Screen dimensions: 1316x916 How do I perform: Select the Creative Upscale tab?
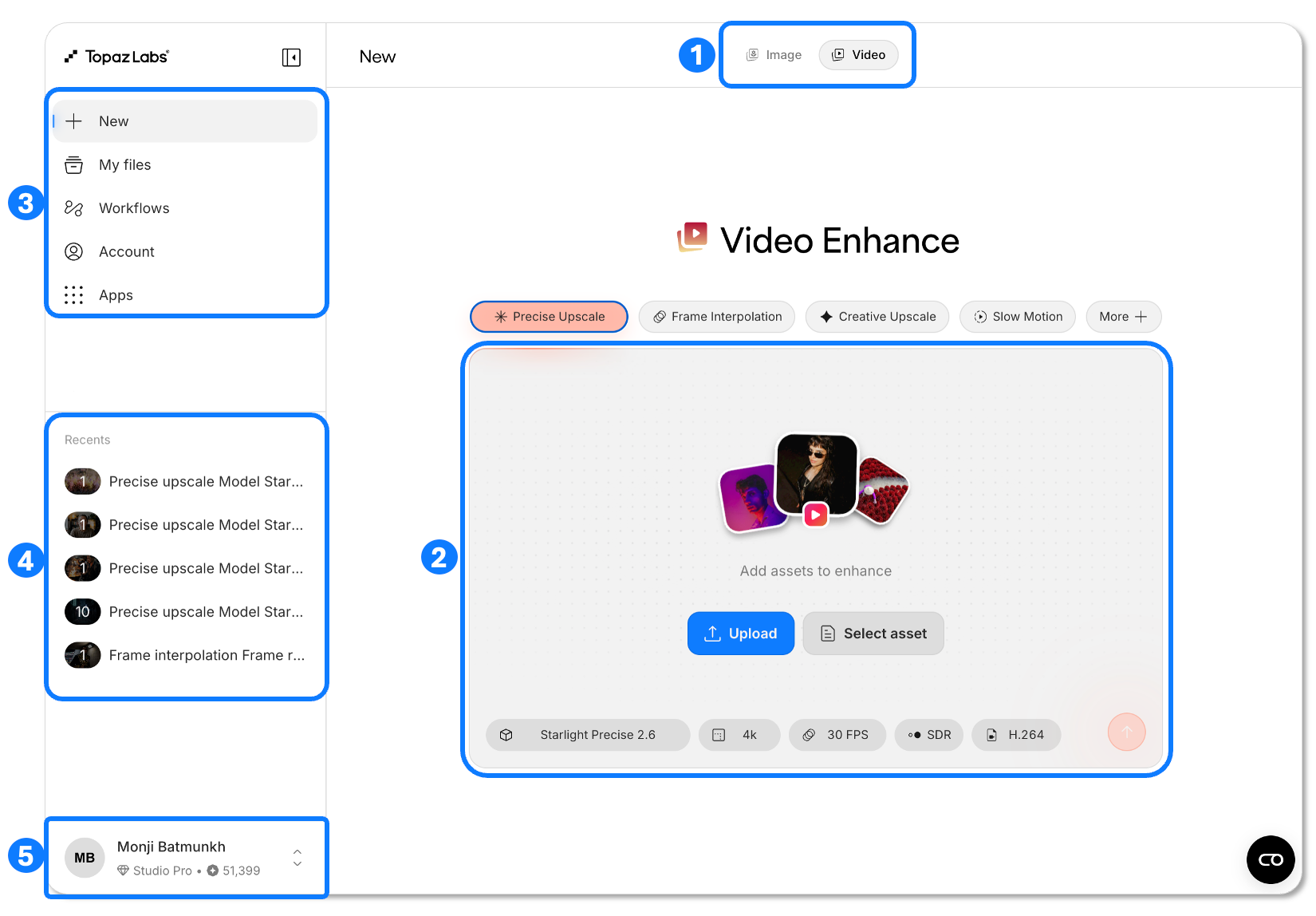[877, 317]
